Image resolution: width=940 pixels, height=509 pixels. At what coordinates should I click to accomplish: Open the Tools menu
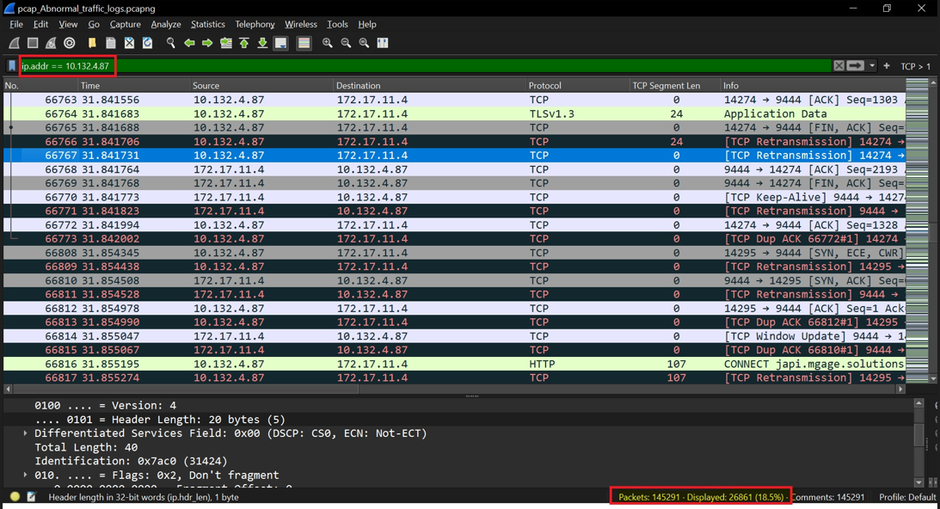pyautogui.click(x=338, y=24)
